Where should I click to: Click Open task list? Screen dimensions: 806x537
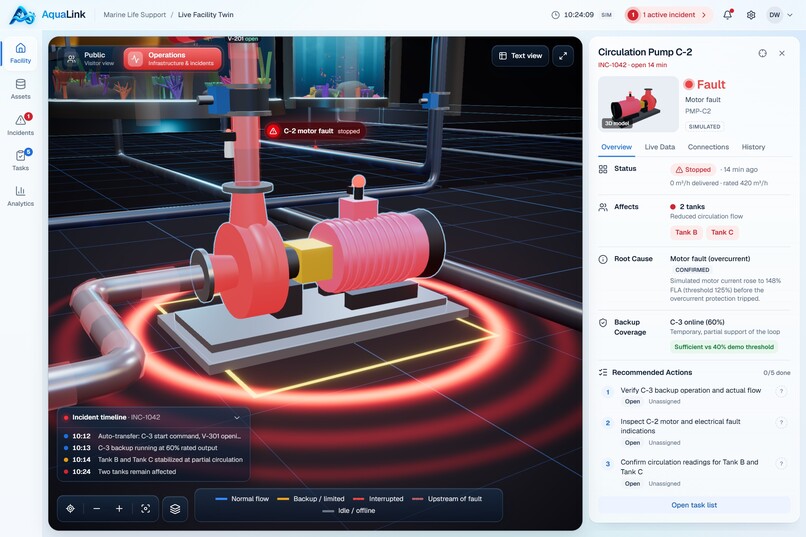click(694, 505)
